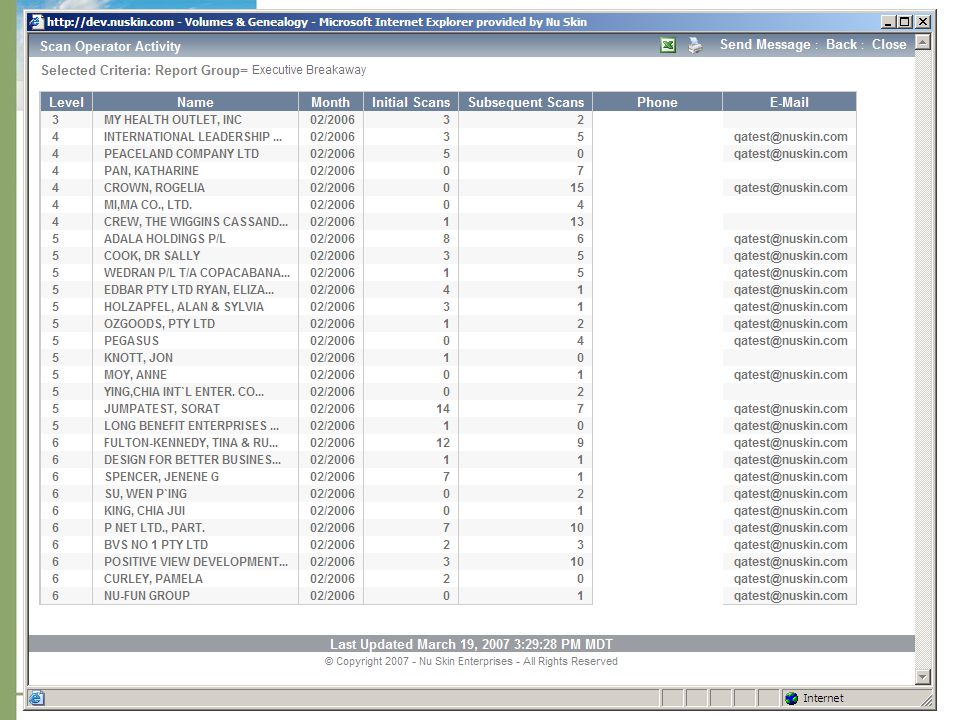960x720 pixels.
Task: Sort by Level column header
Action: 66,102
